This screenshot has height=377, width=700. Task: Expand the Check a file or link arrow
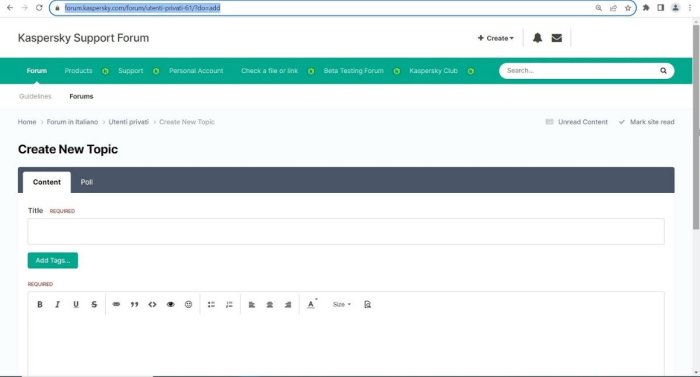pyautogui.click(x=311, y=71)
